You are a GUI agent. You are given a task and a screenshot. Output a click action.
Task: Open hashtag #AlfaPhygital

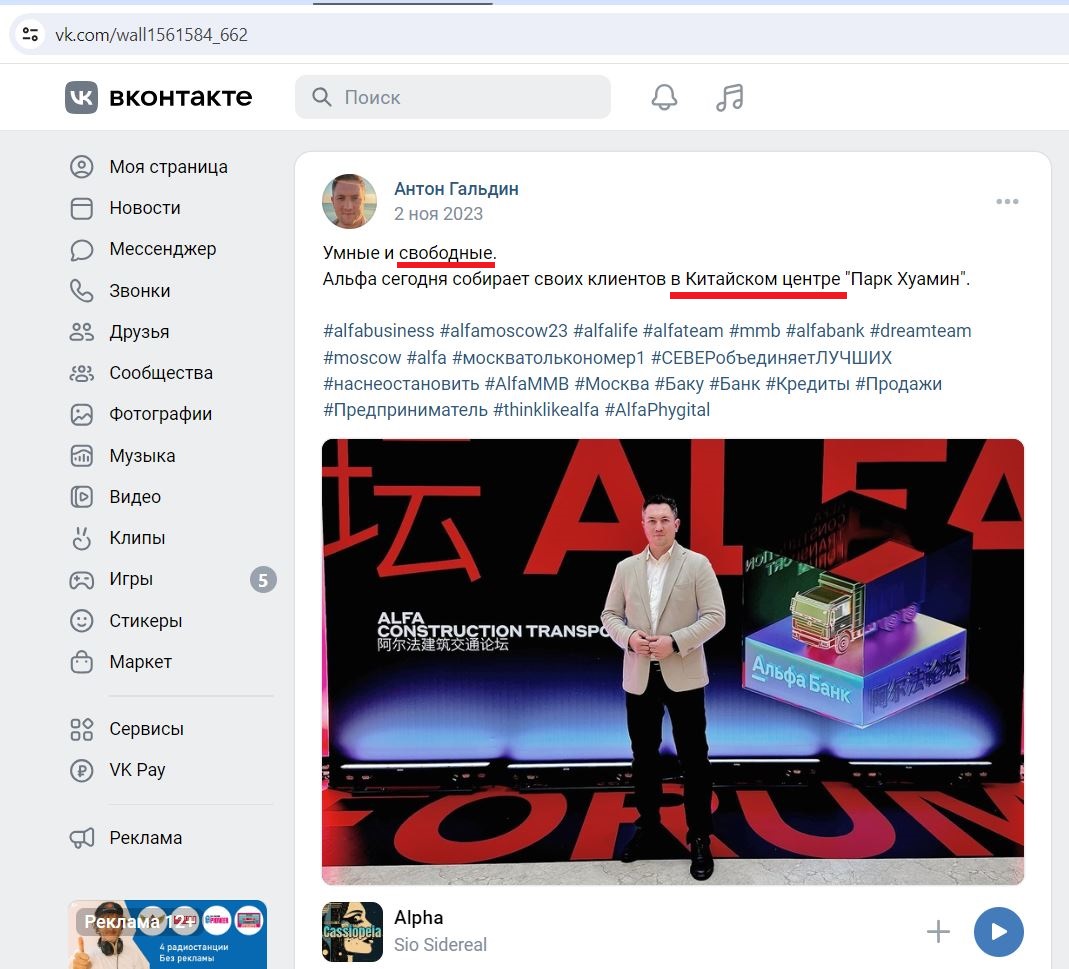point(657,410)
